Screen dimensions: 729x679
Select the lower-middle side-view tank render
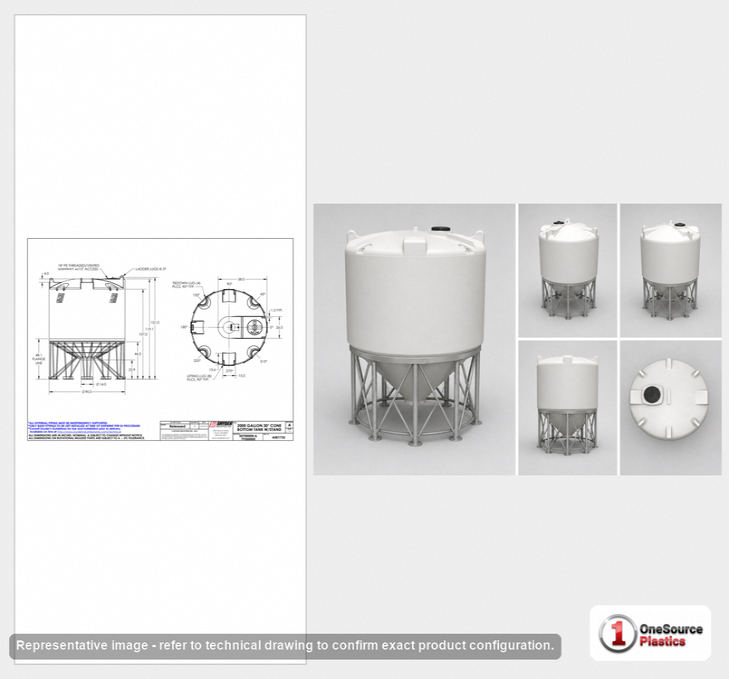(568, 408)
